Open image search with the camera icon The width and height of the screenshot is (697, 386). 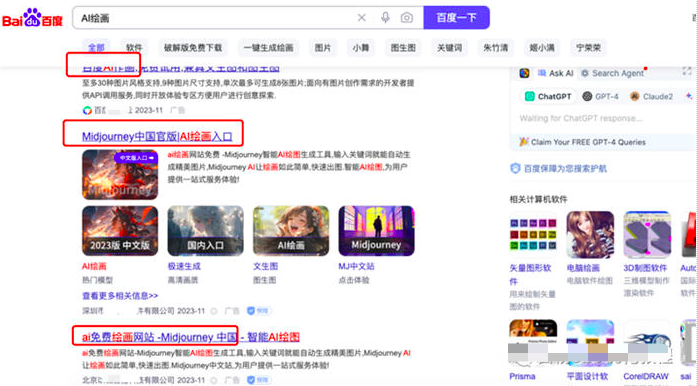point(406,18)
